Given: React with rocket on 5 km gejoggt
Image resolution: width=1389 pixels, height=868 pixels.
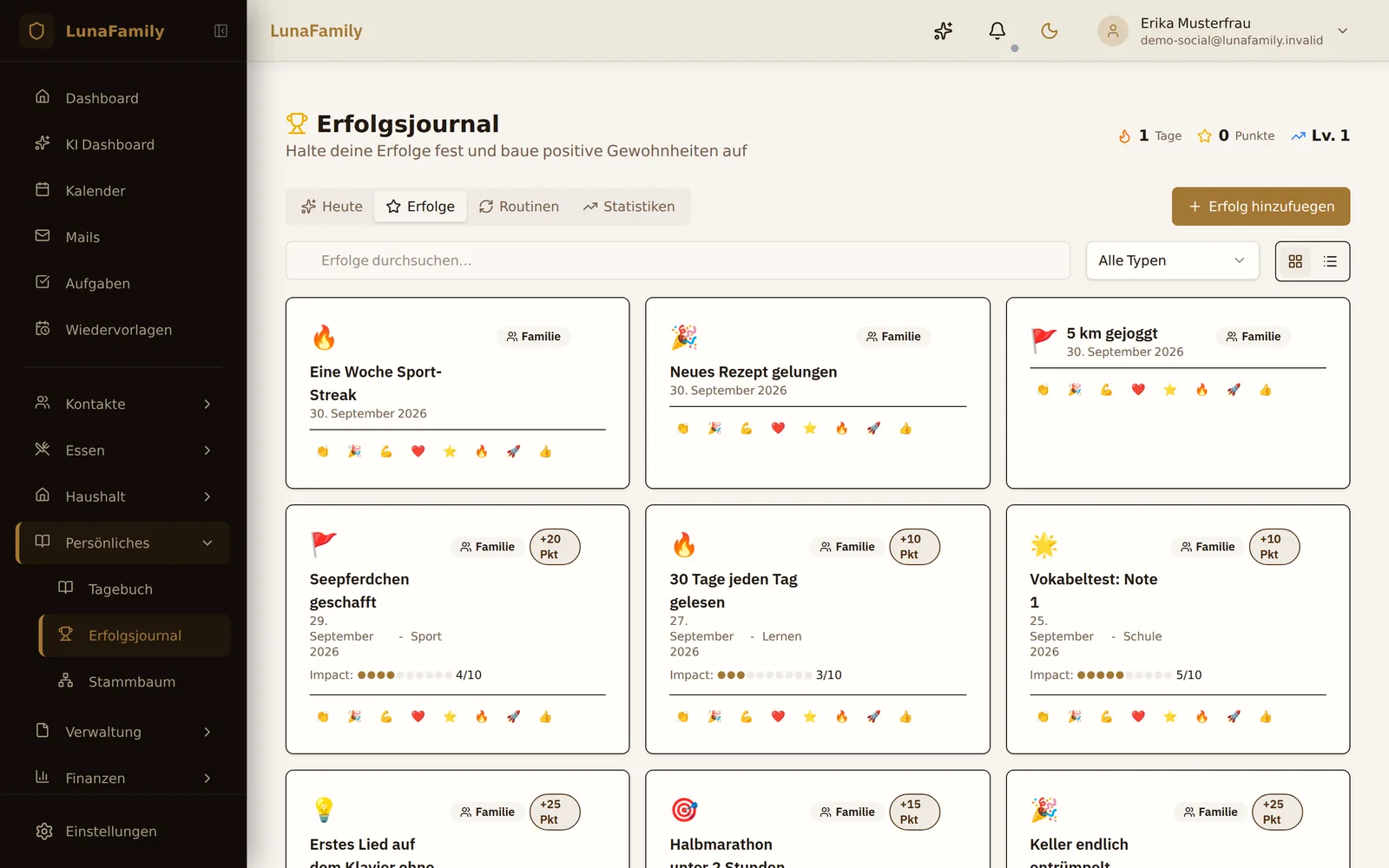Looking at the screenshot, I should (x=1234, y=390).
